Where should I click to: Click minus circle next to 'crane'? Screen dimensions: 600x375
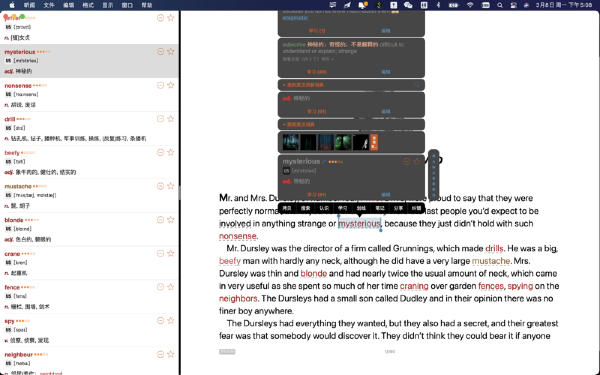click(x=160, y=254)
